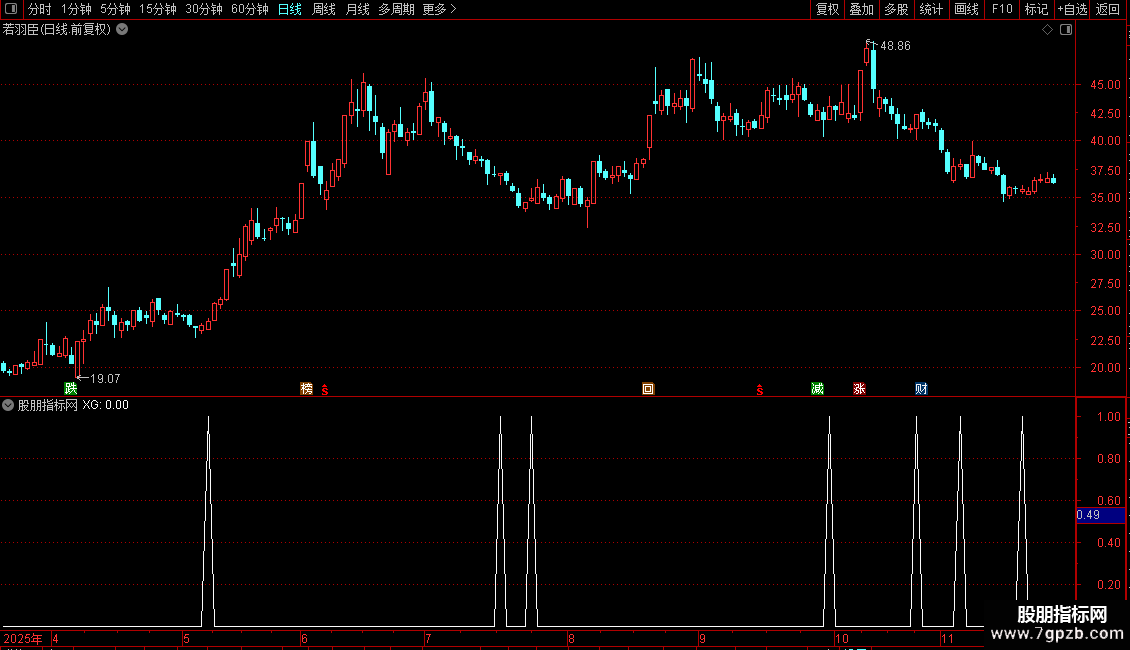This screenshot has width=1130, height=650.
Task: Select the 1分钟 period
Action: tap(76, 9)
